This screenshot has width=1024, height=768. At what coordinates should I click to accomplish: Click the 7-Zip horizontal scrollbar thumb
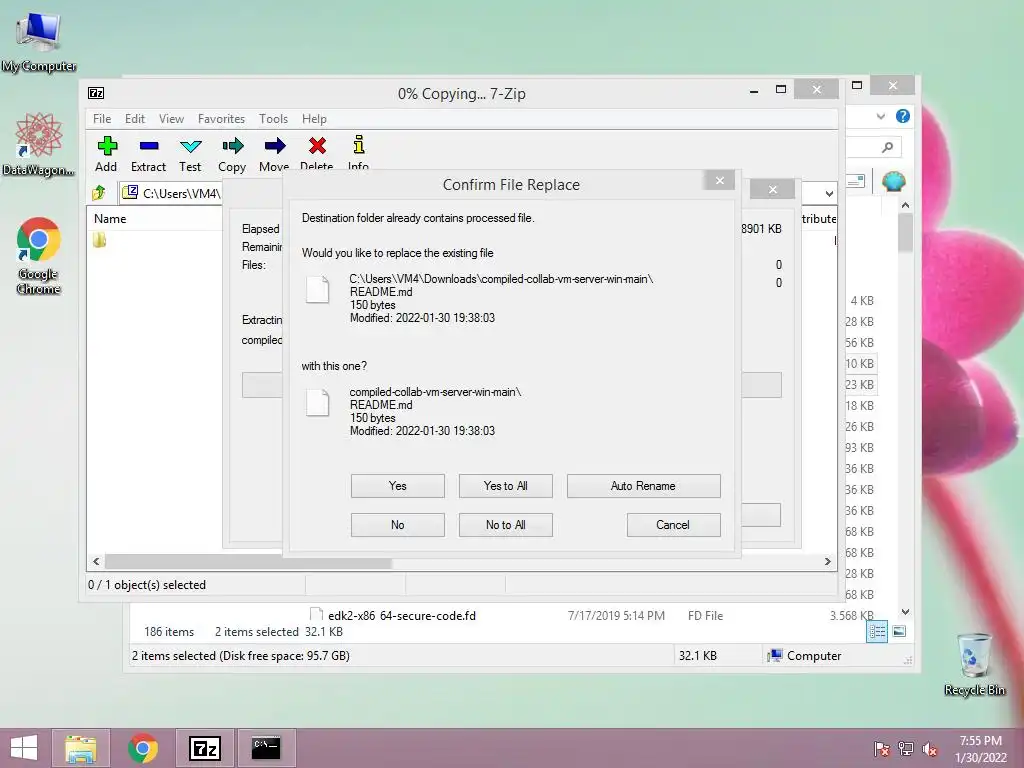pyautogui.click(x=248, y=562)
